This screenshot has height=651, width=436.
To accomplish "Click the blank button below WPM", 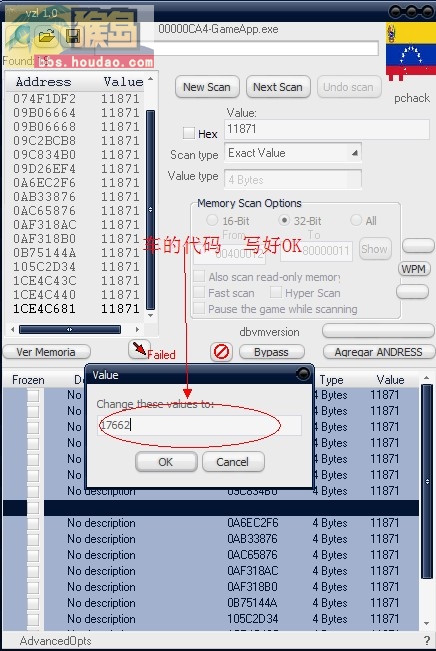I will (x=412, y=291).
